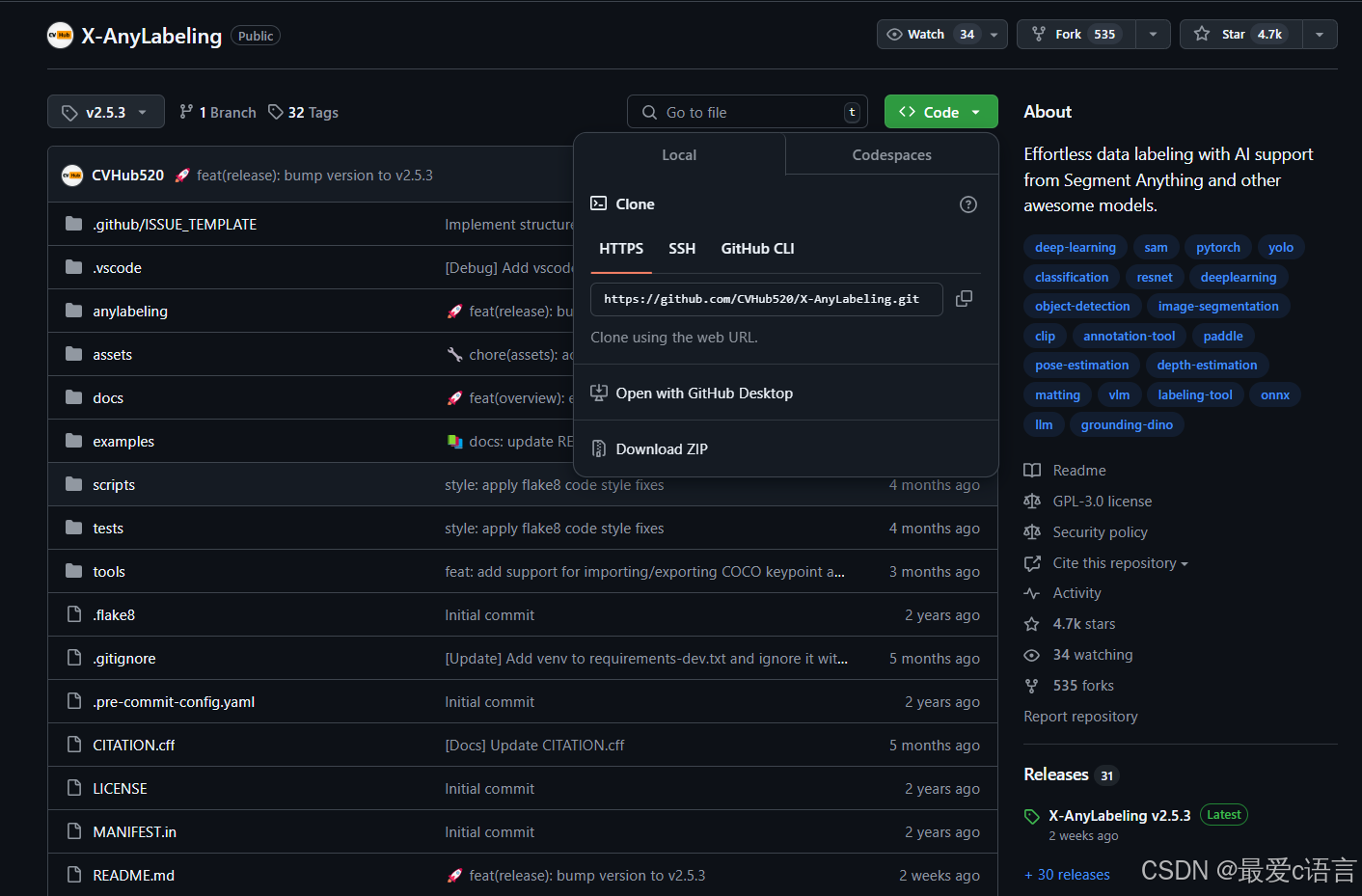This screenshot has width=1362, height=896.
Task: Switch to the Codespaces tab
Action: pos(891,155)
